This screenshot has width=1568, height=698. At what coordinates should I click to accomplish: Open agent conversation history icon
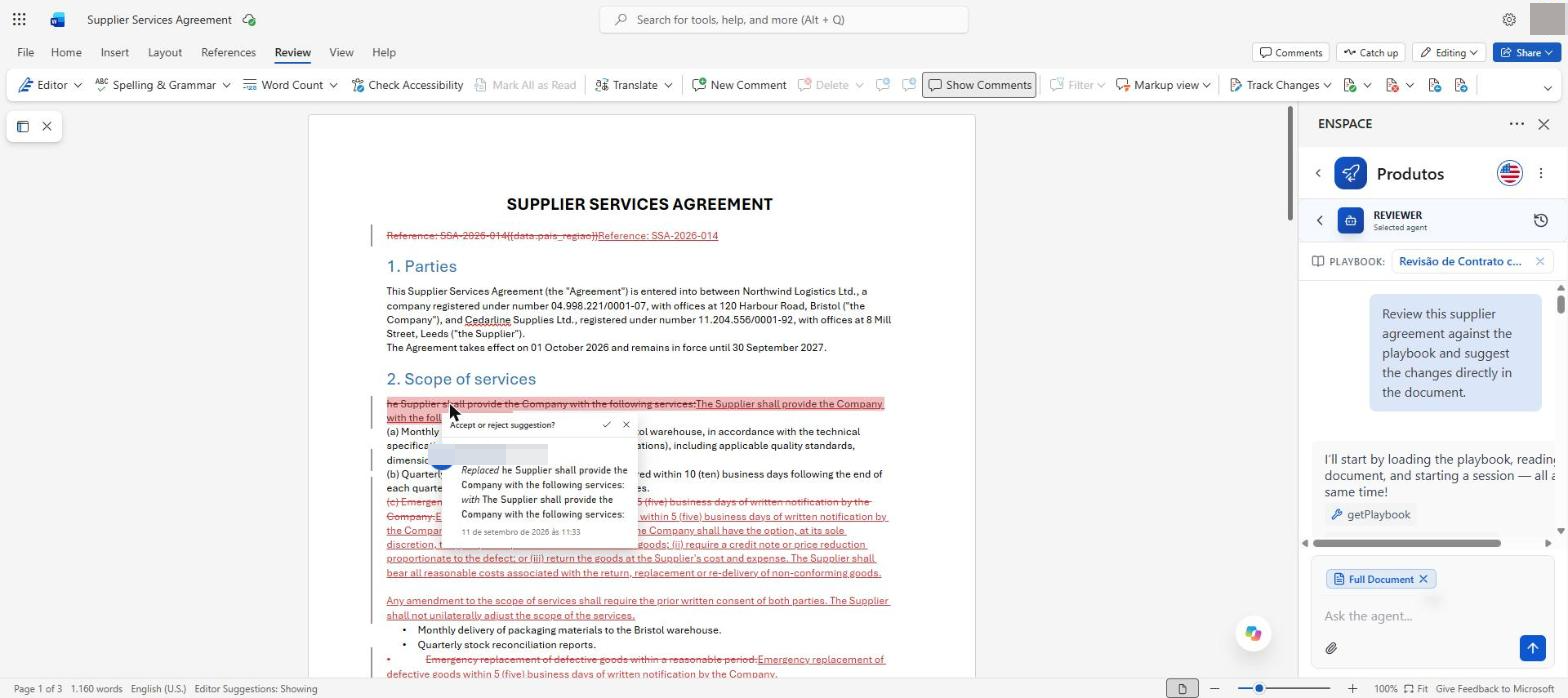pos(1541,220)
